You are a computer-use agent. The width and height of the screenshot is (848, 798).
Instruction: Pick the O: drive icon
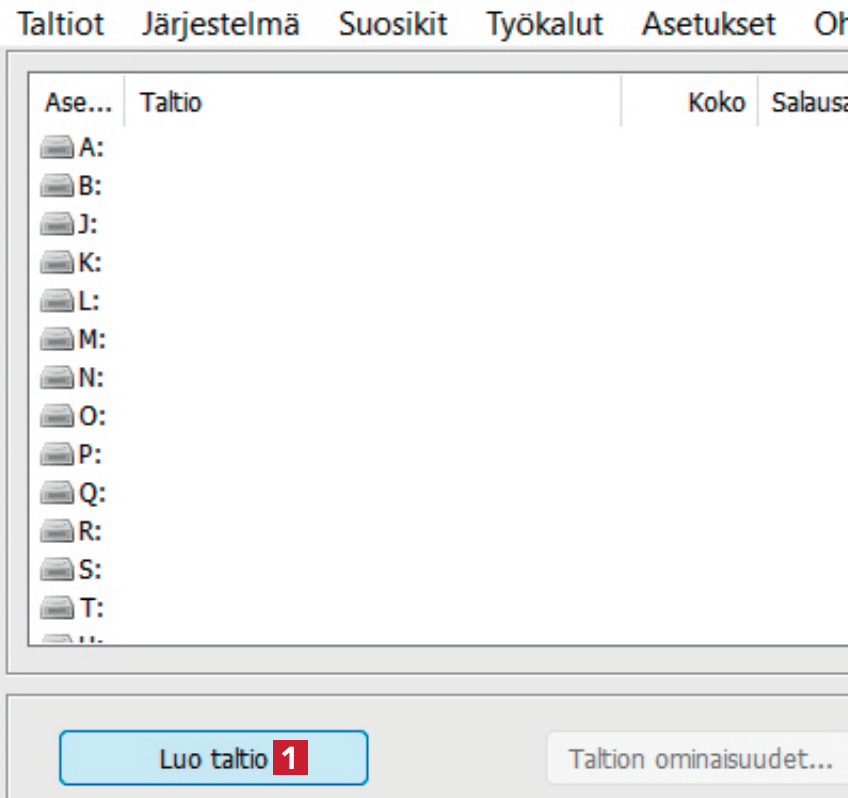point(57,417)
